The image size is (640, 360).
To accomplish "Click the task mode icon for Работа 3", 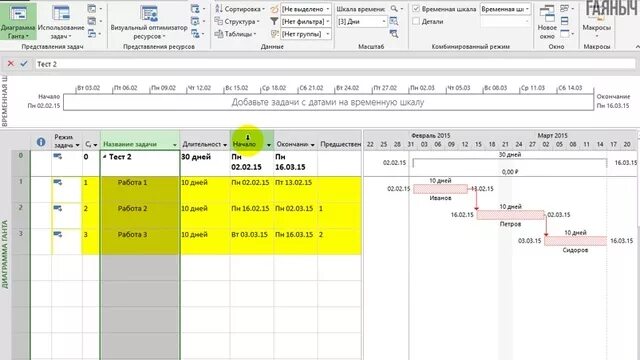I will coord(58,234).
